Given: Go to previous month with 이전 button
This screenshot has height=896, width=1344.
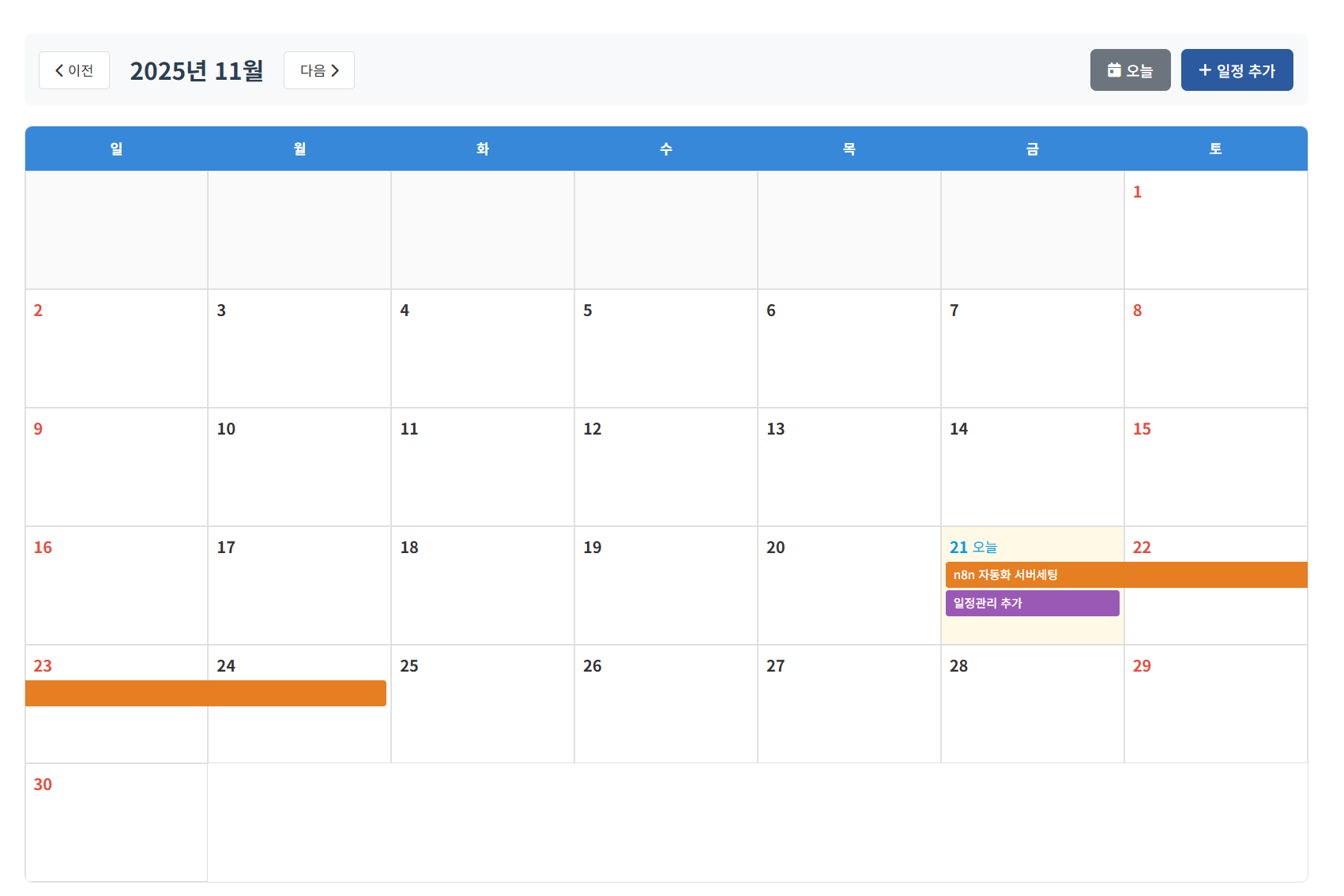Looking at the screenshot, I should (x=74, y=70).
